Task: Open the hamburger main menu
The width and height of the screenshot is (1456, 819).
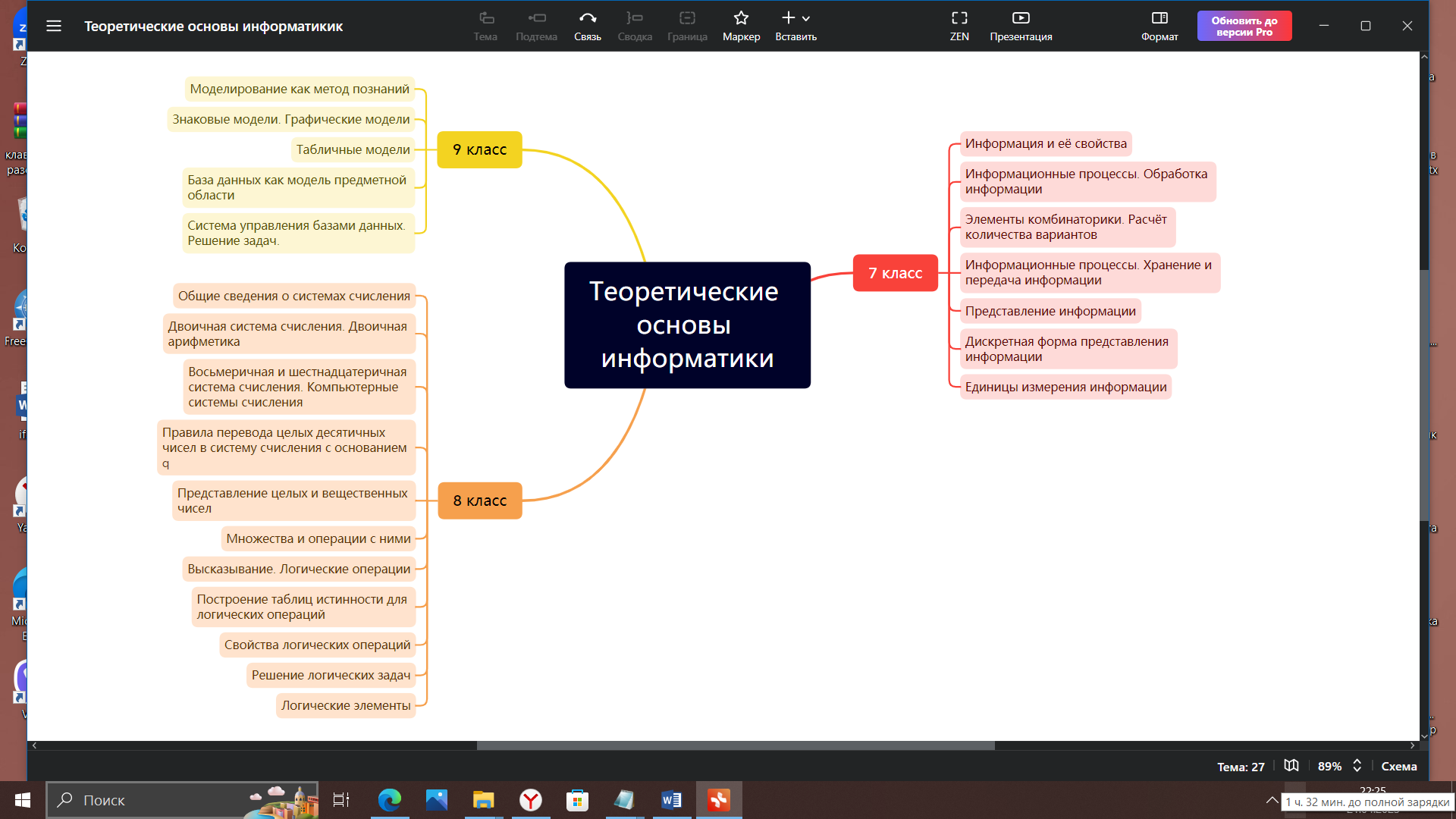Action: 53,26
